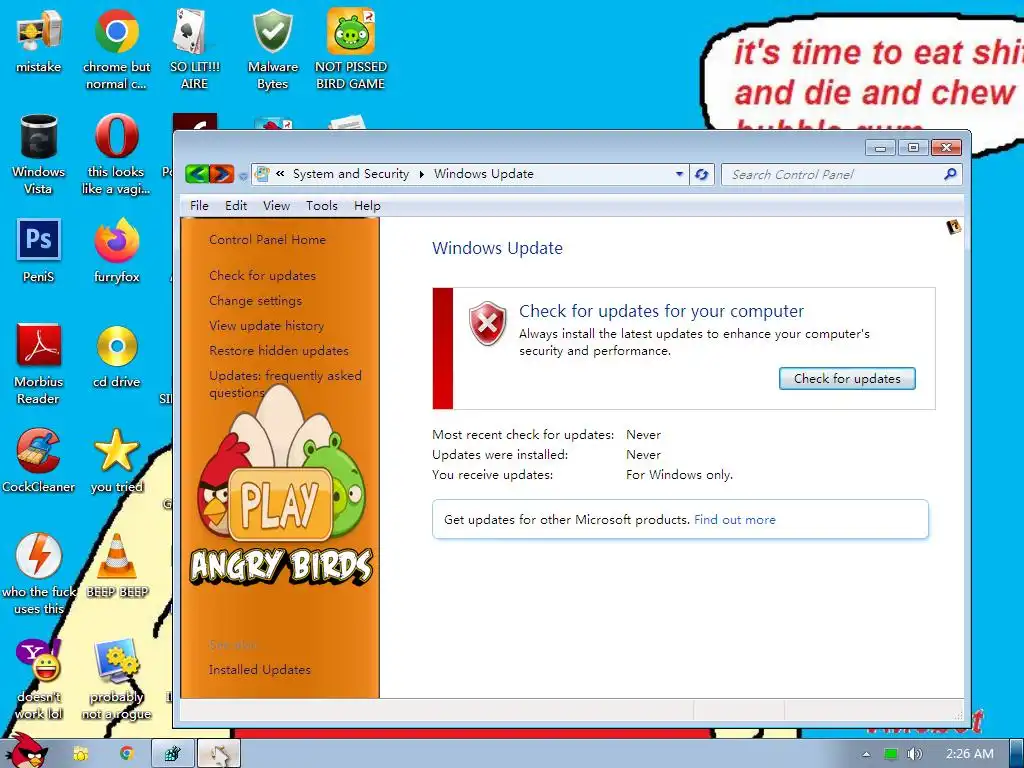Viewport: 1024px width, 768px height.
Task: Click the red shield error icon
Action: (487, 324)
